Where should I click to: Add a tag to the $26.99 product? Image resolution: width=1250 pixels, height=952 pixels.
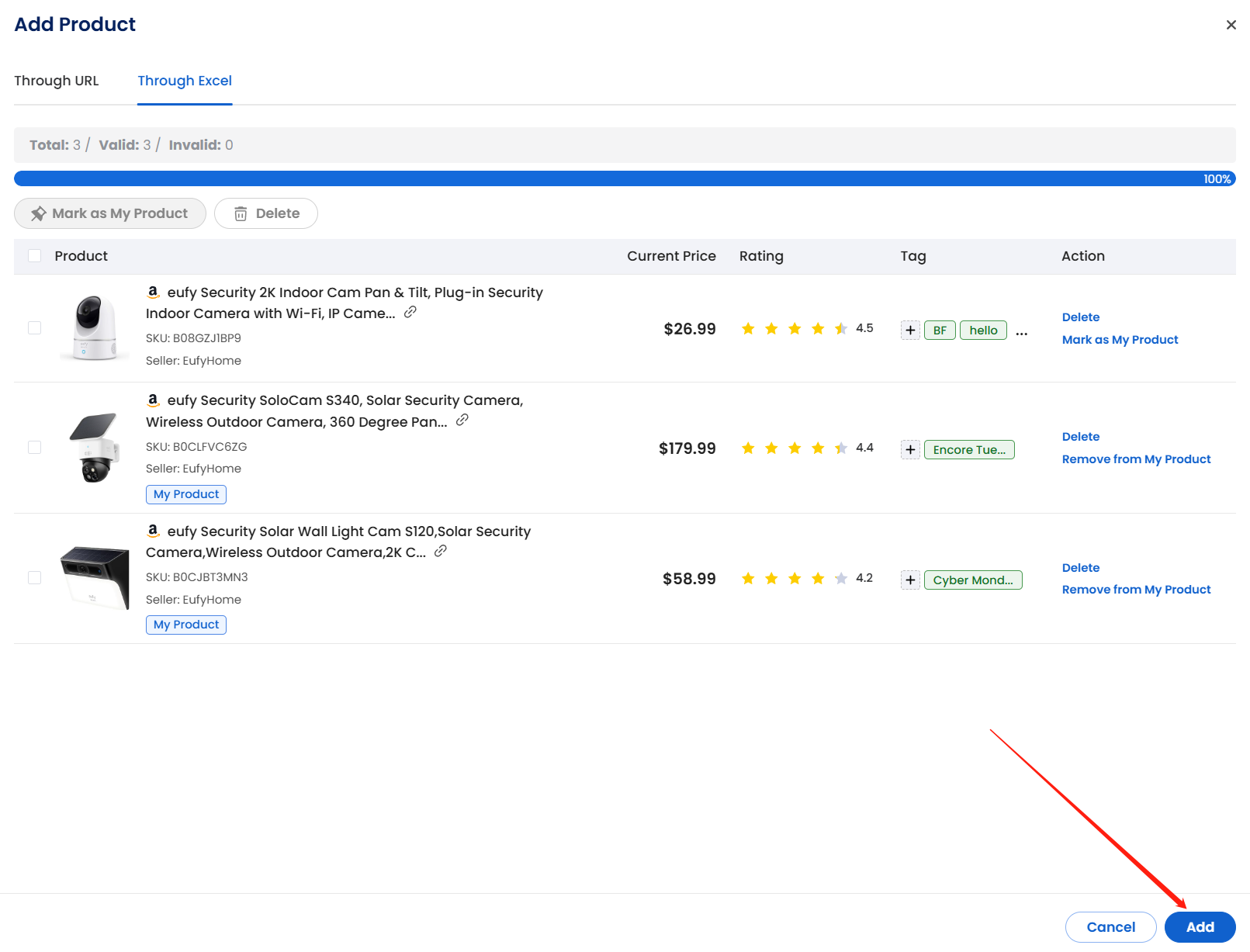(910, 330)
